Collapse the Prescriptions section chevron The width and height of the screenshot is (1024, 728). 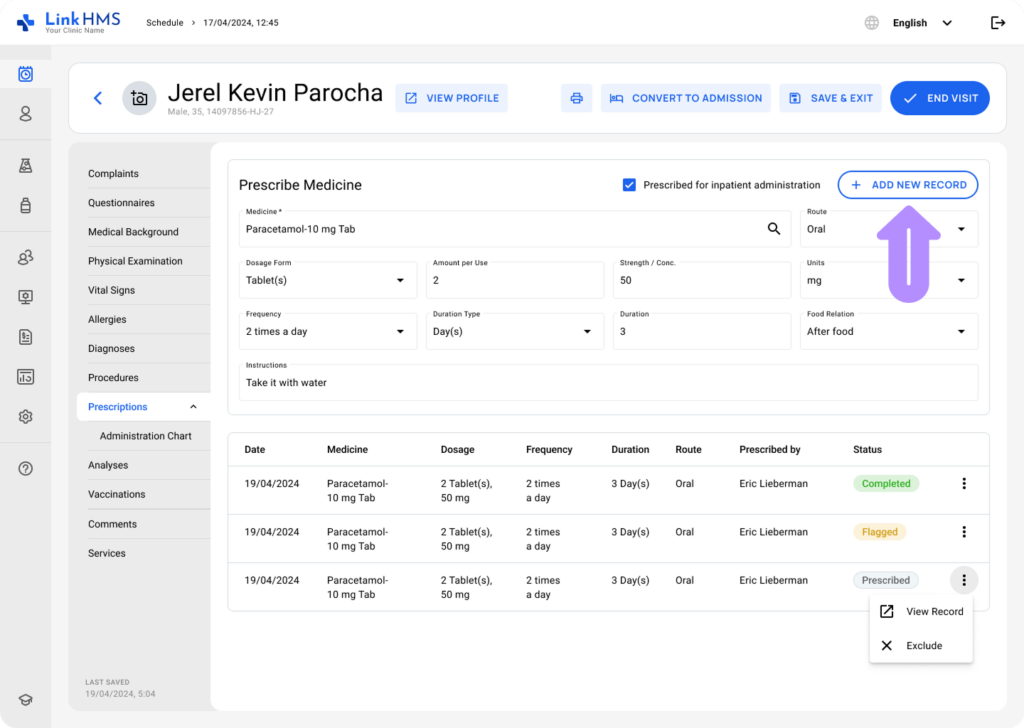pos(193,407)
